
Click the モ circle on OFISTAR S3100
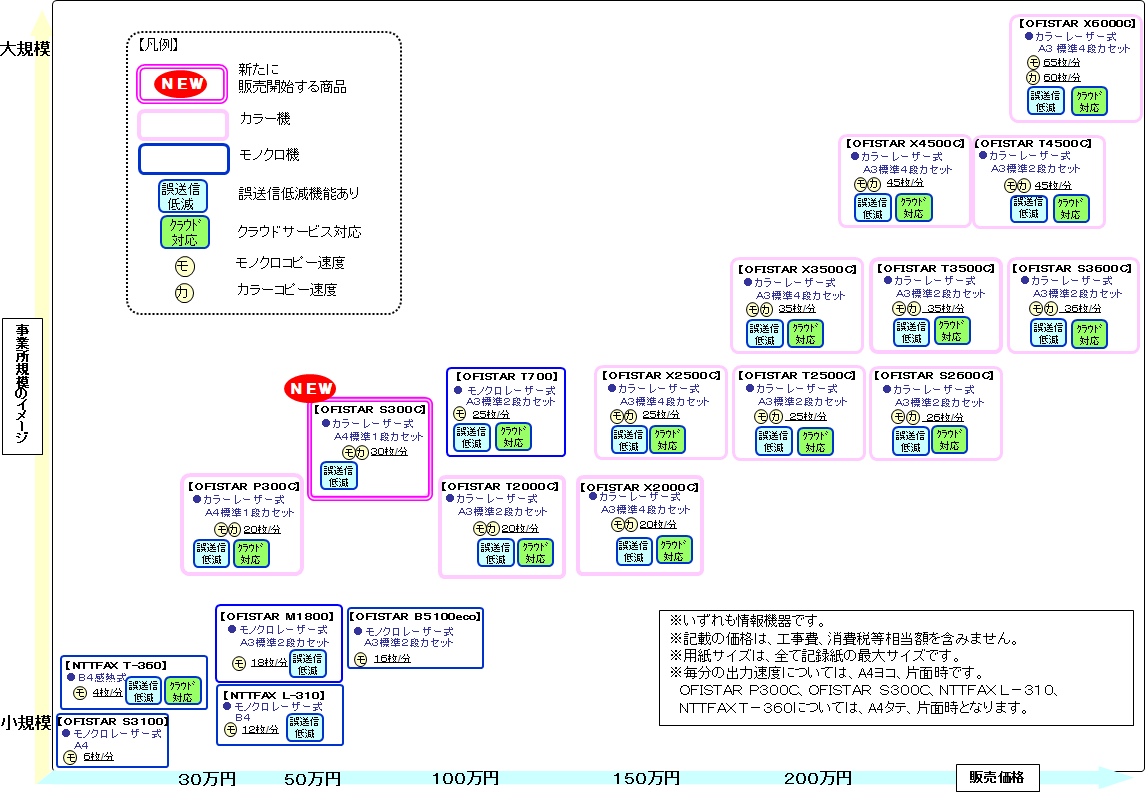70,758
